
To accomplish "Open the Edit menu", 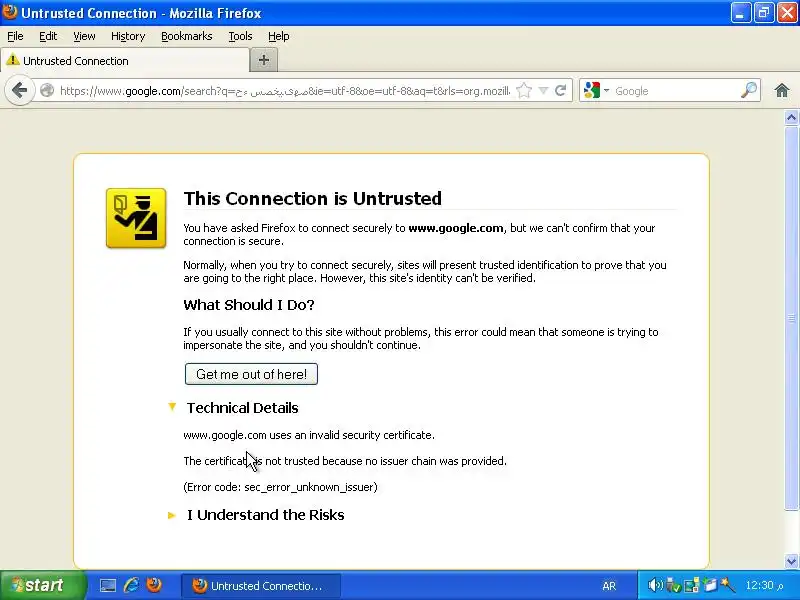I will click(x=48, y=36).
